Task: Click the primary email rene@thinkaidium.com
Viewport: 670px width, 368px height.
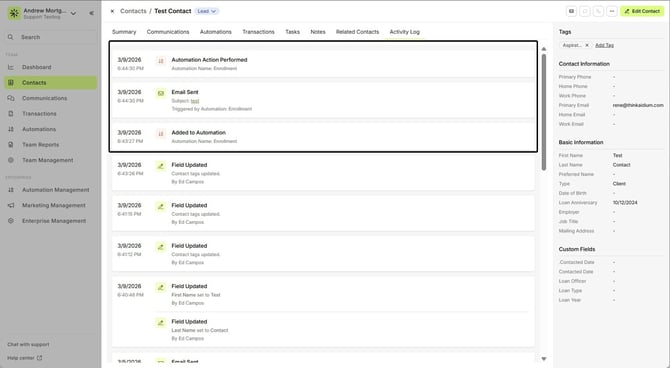Action: pyautogui.click(x=638, y=105)
